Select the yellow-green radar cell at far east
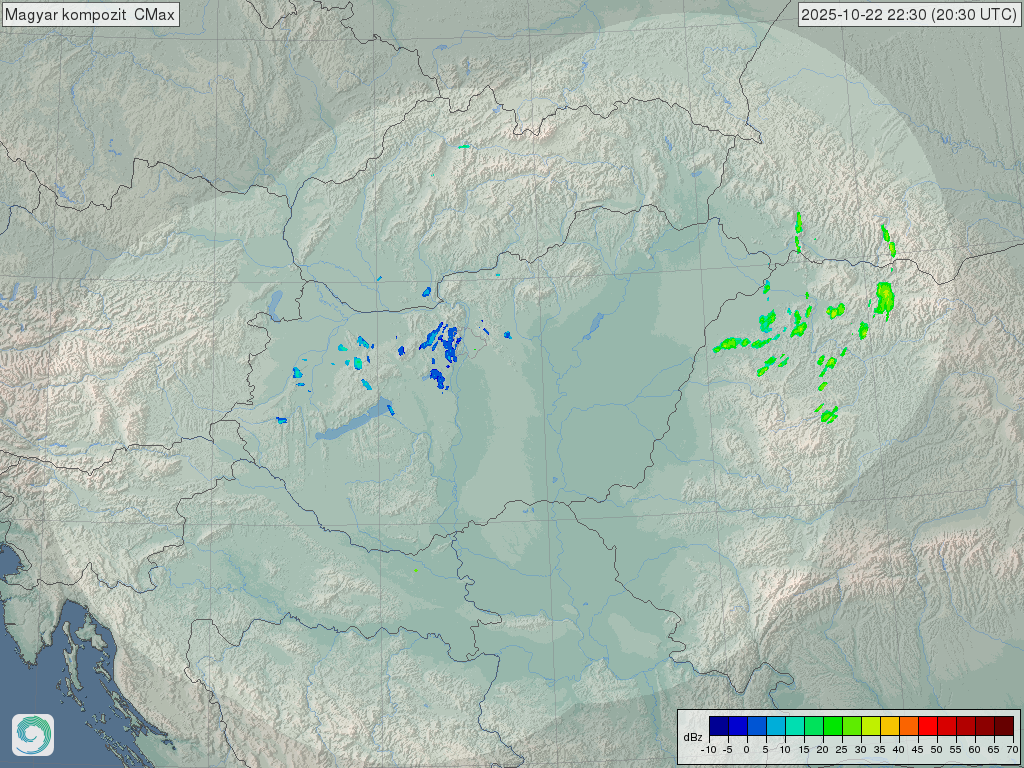This screenshot has height=768, width=1024. point(884,297)
